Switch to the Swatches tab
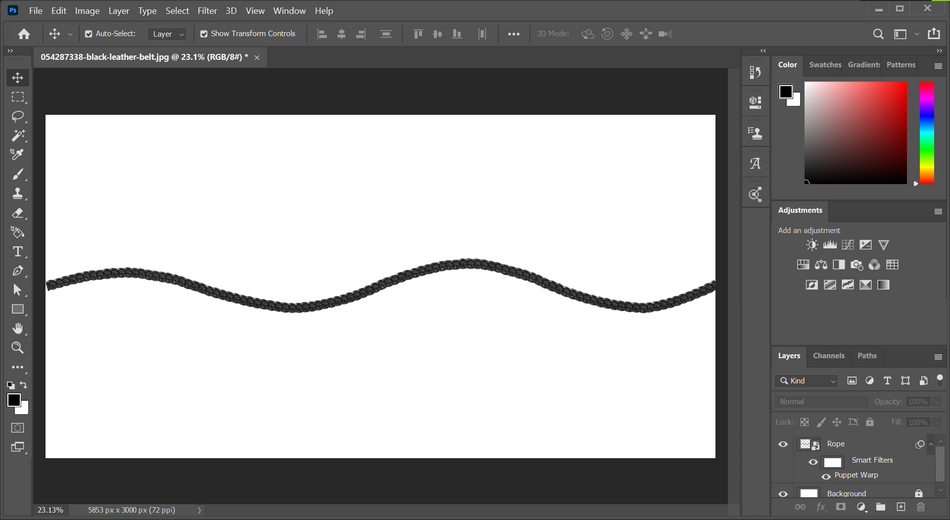This screenshot has height=520, width=950. coord(825,65)
